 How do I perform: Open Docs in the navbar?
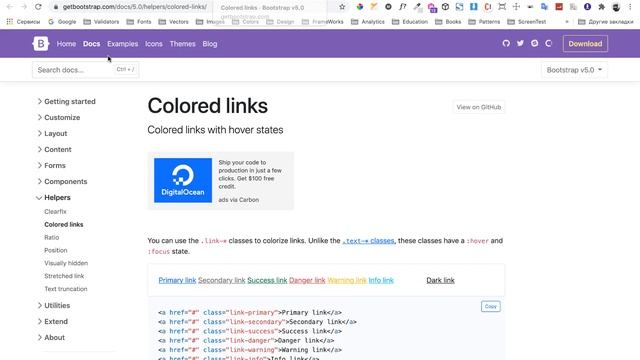pos(91,44)
